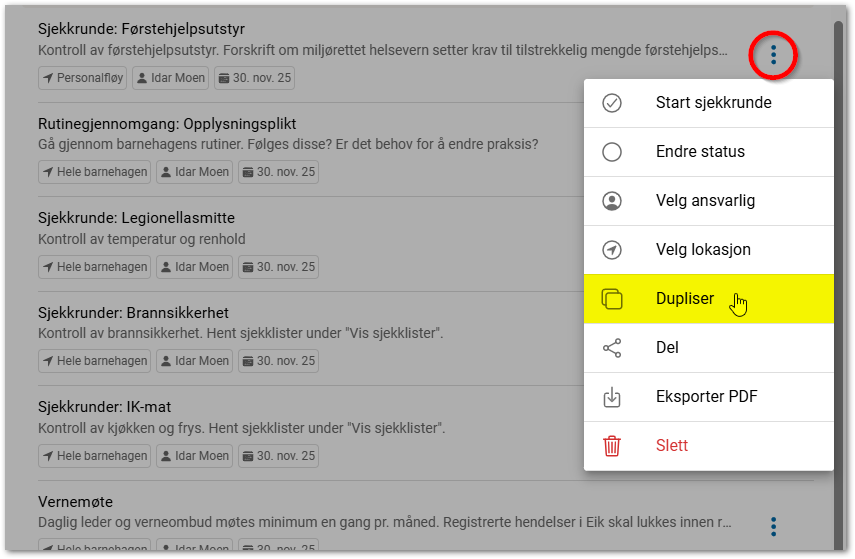
Task: Click Personalfløy location tag
Action: point(83,77)
